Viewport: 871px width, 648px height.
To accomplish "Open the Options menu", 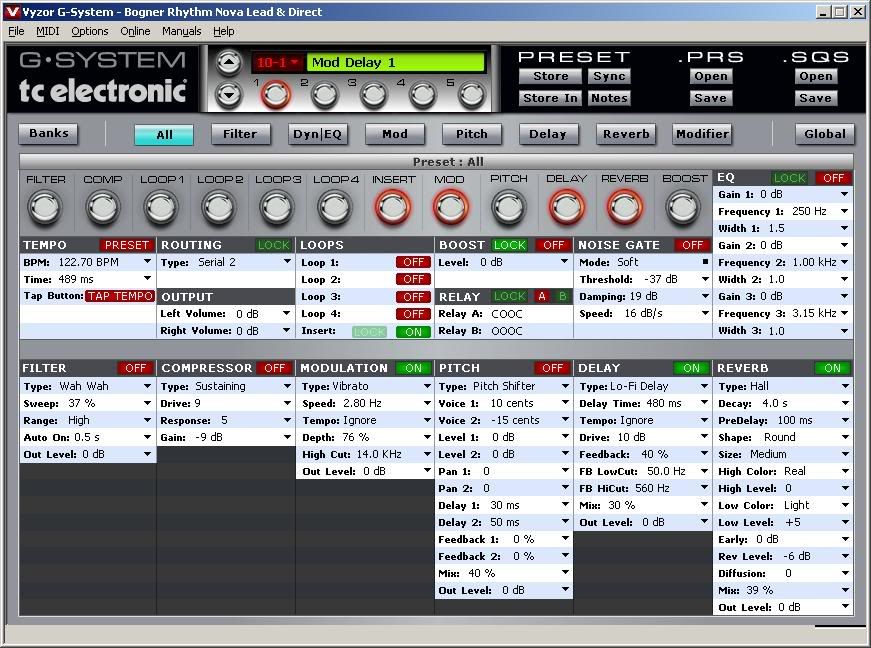I will coord(89,31).
